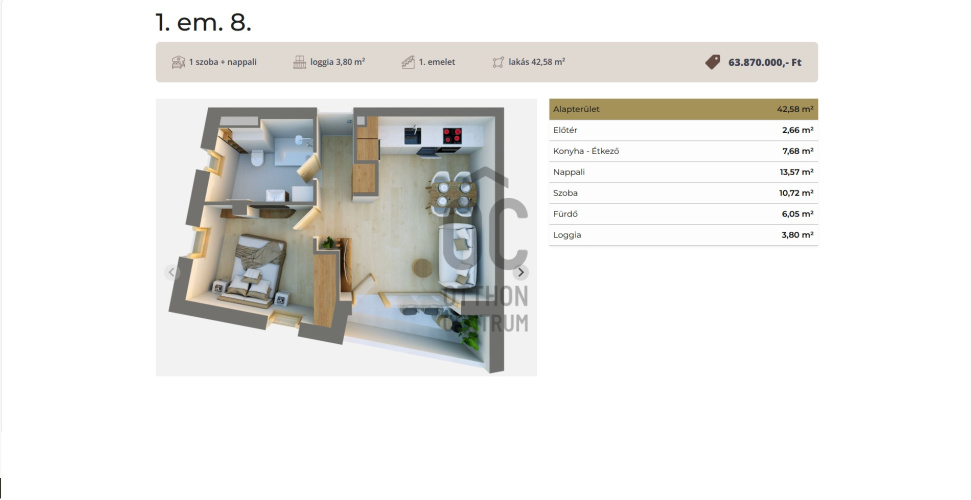Click the 'lakás 42,58 m²' label
The image size is (971, 500).
pyautogui.click(x=537, y=62)
